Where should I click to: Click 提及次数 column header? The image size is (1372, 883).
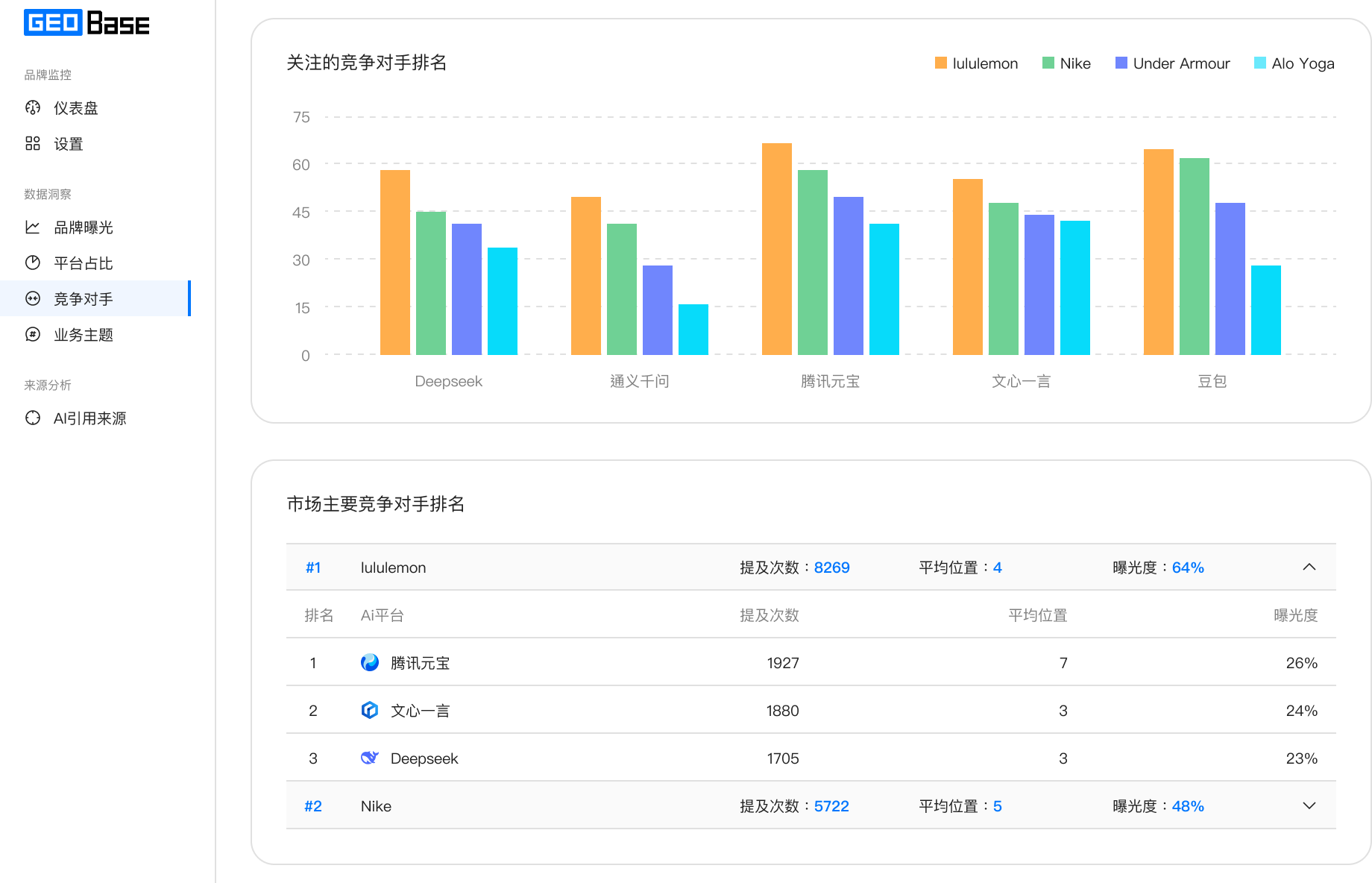(770, 615)
